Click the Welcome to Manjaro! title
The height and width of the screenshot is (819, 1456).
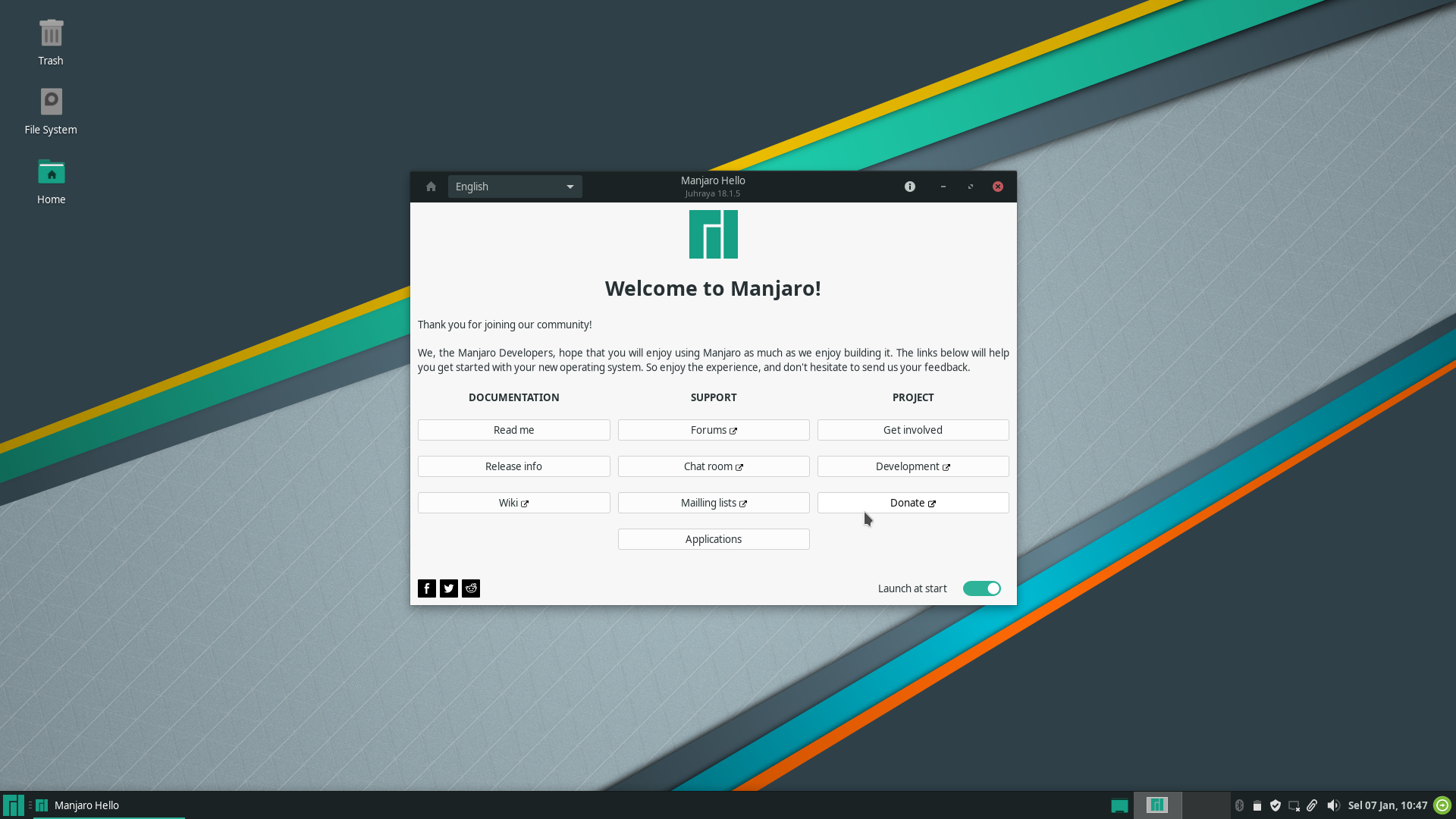point(713,288)
